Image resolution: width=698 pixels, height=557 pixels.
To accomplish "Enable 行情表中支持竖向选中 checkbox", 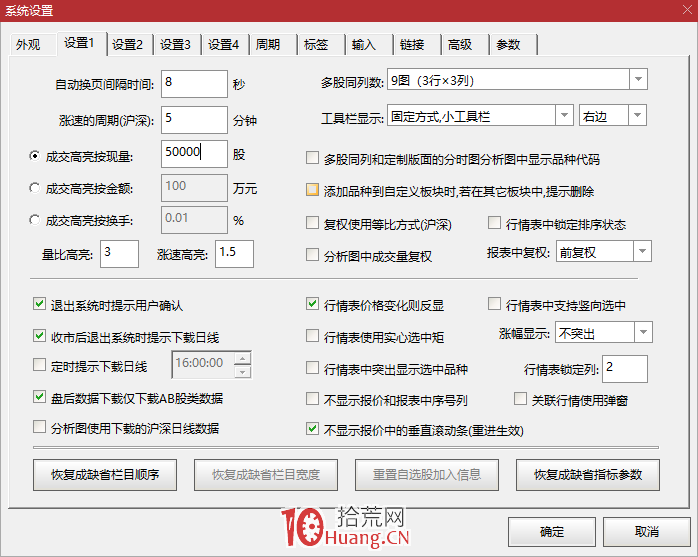I will [x=494, y=304].
